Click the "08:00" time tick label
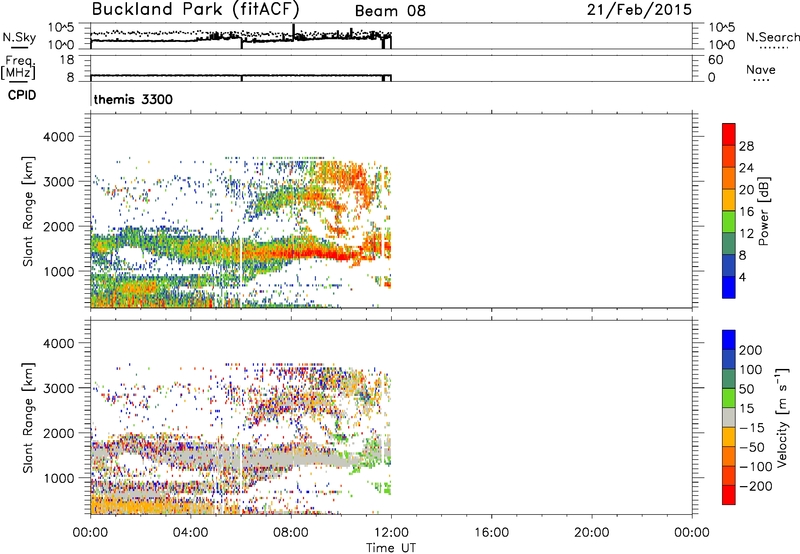Image resolution: width=800 pixels, height=554 pixels. [x=291, y=533]
